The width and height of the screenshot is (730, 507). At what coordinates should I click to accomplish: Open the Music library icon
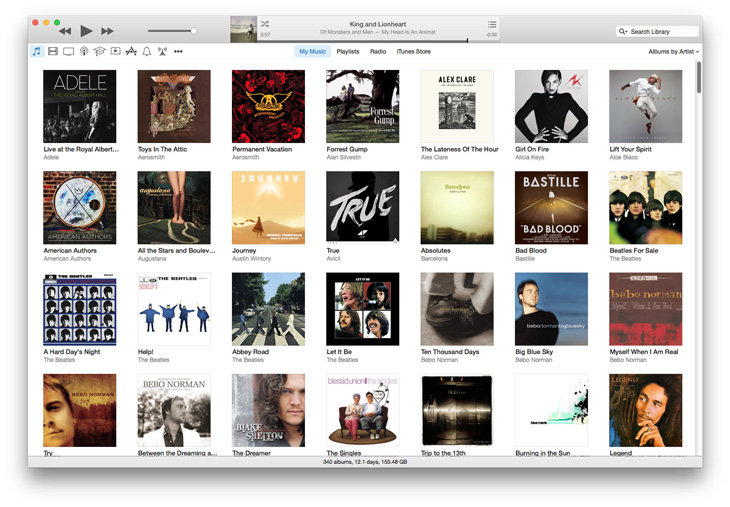37,51
